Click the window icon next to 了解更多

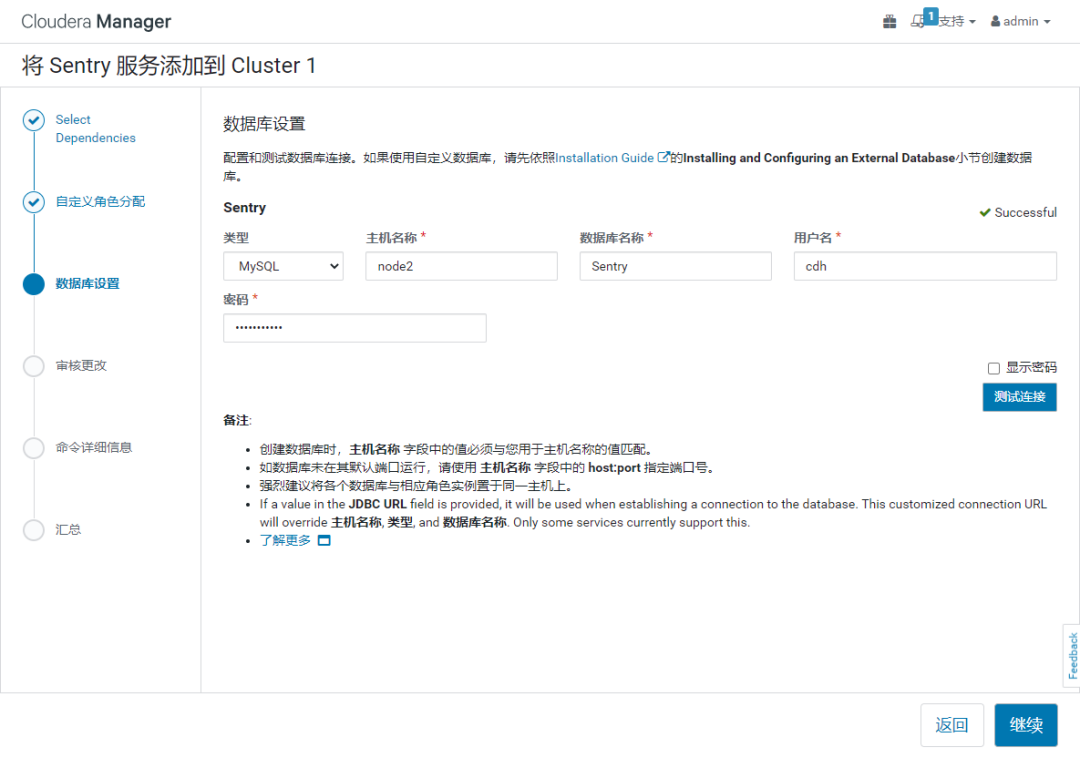pos(324,540)
